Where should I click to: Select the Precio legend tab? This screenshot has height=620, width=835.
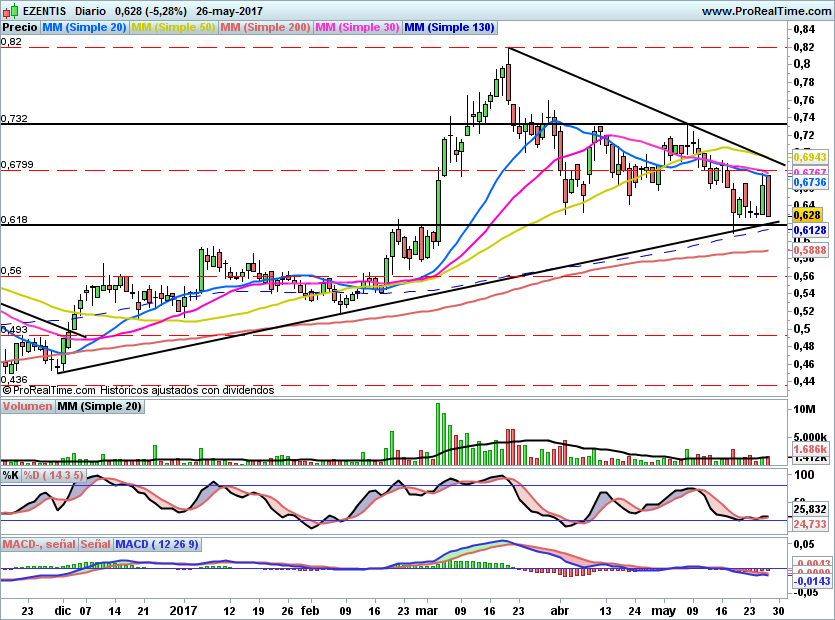pos(20,28)
